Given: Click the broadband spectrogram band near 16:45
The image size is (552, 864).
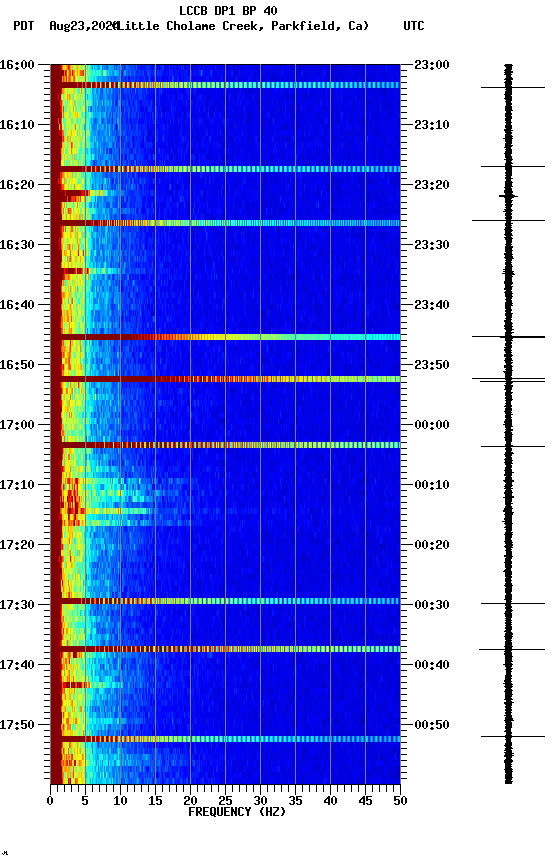Looking at the screenshot, I should click(x=225, y=337).
